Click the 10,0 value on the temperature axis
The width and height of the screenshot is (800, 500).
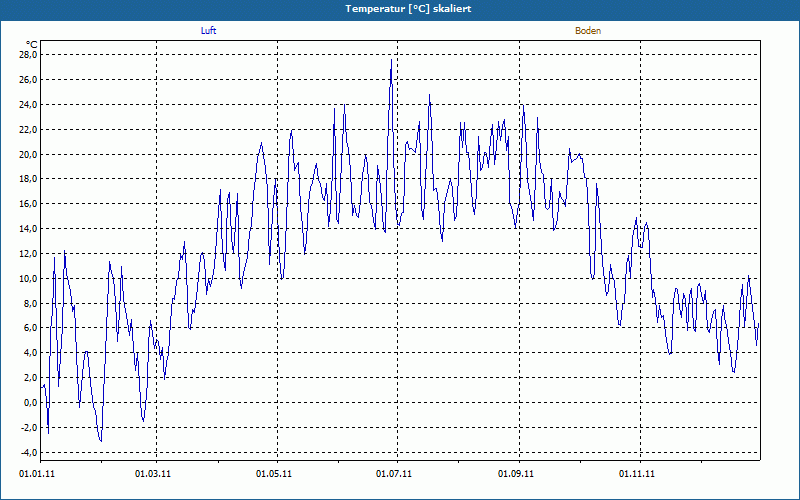click(29, 279)
